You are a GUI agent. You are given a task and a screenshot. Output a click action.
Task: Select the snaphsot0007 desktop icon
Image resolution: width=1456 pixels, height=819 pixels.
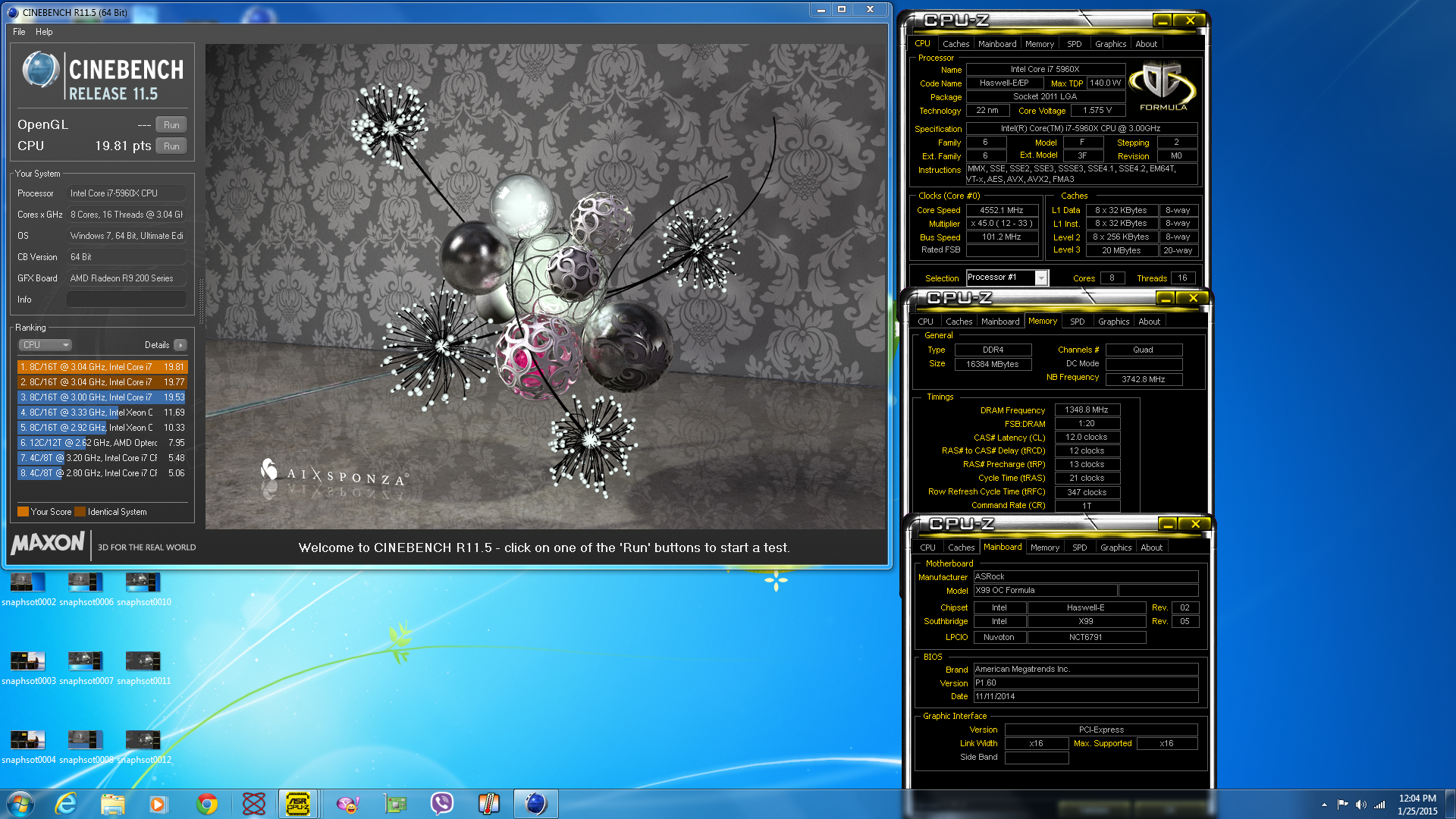[x=86, y=668]
